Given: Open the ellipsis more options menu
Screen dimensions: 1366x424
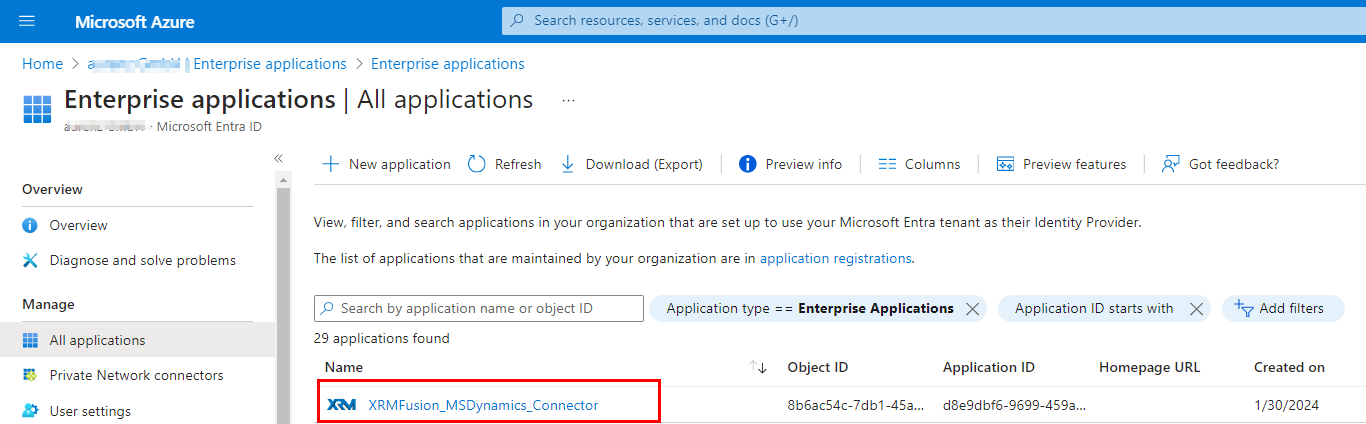Looking at the screenshot, I should click(569, 100).
